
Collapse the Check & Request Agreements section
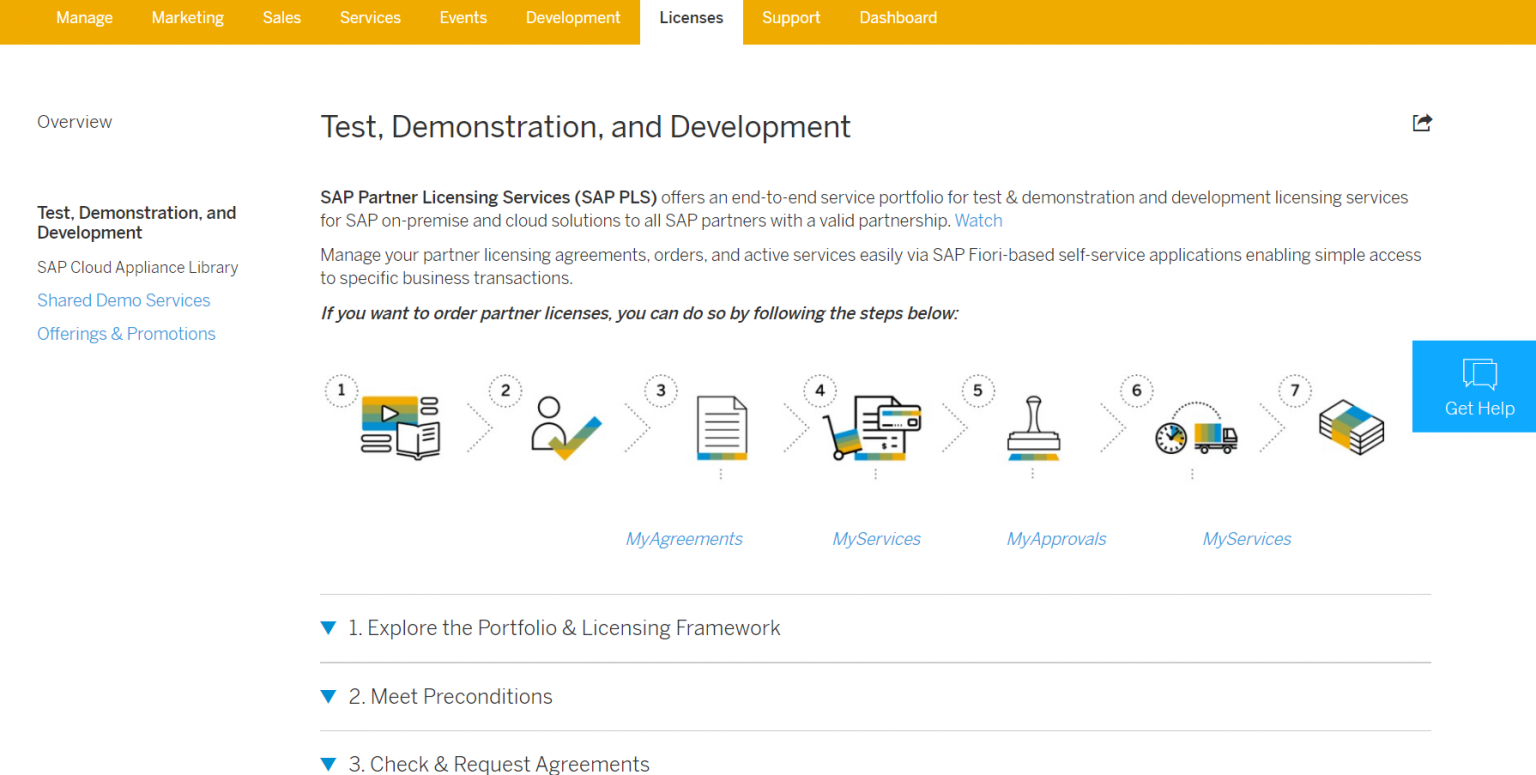pos(329,763)
